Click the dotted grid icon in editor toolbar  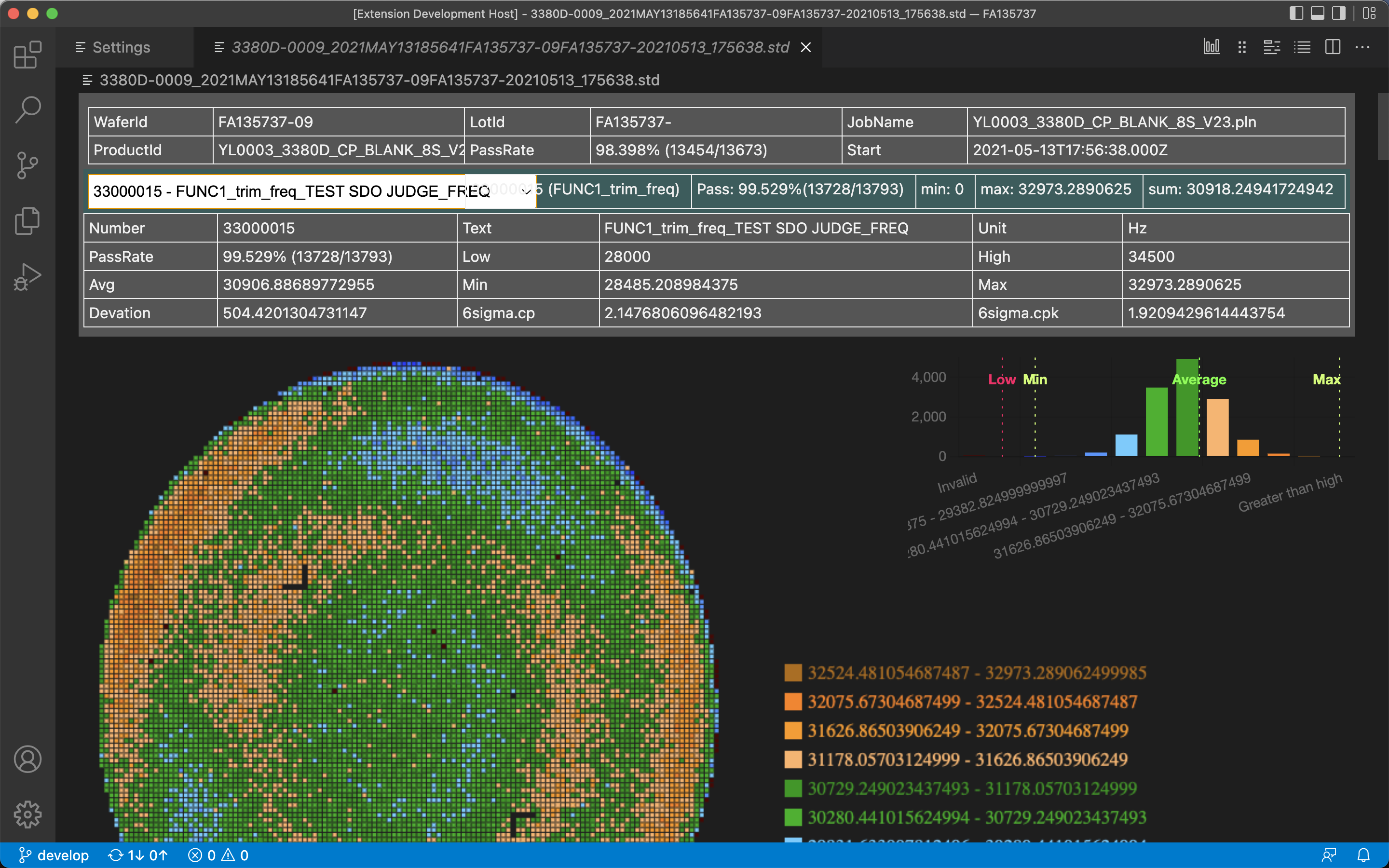pos(1241,47)
